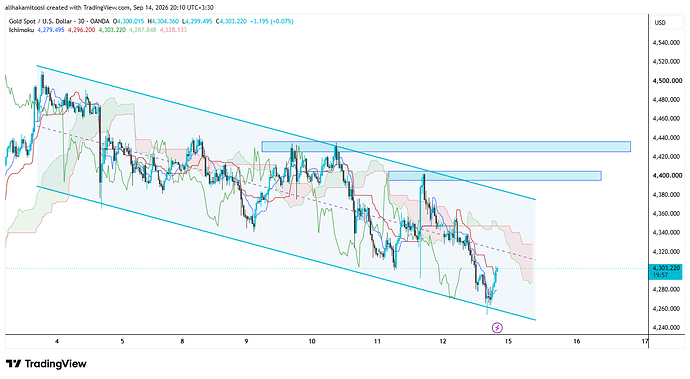The image size is (690, 379).
Task: Click date label 15 on time axis
Action: (x=508, y=341)
